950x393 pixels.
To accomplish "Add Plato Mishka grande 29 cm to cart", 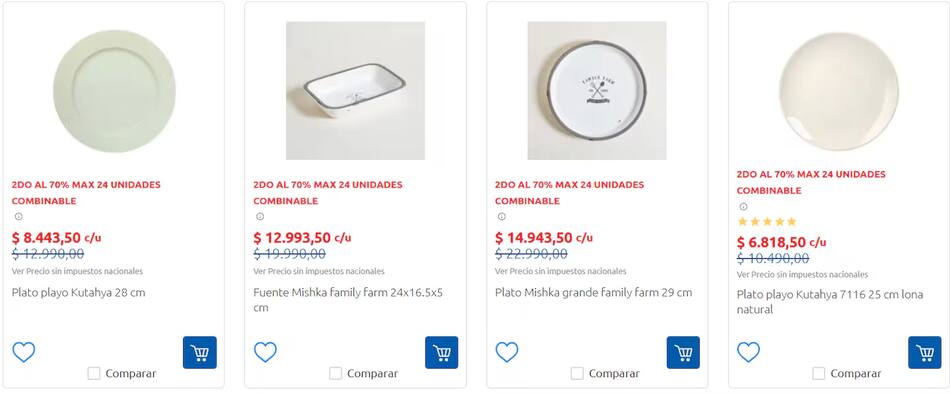I will point(683,352).
